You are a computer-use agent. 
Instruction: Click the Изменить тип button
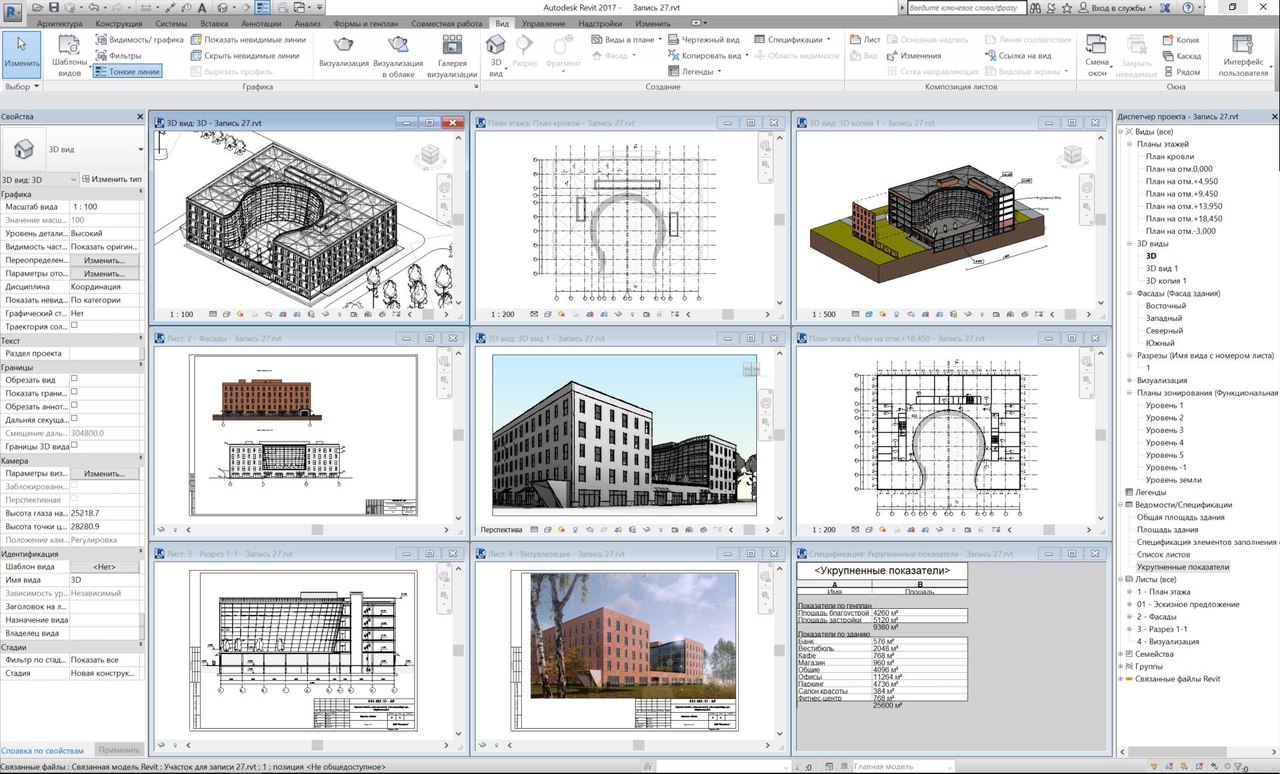(111, 179)
